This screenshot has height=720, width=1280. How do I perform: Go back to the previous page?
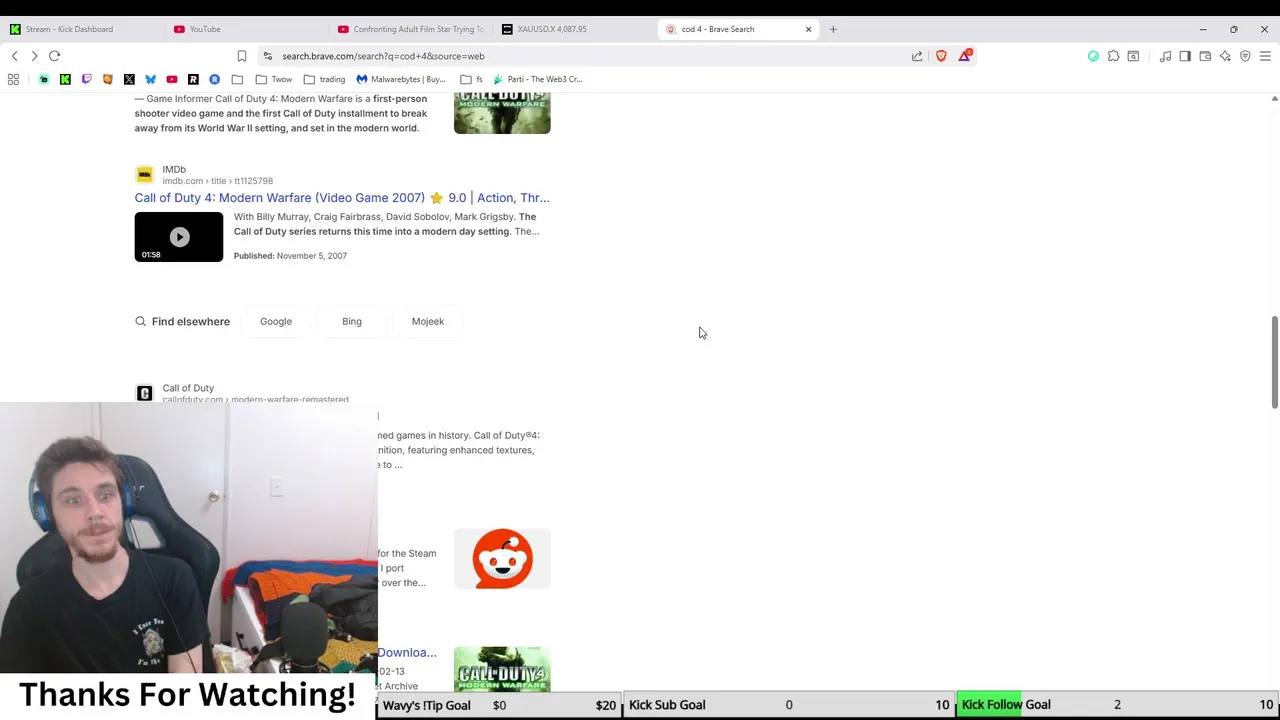[14, 56]
